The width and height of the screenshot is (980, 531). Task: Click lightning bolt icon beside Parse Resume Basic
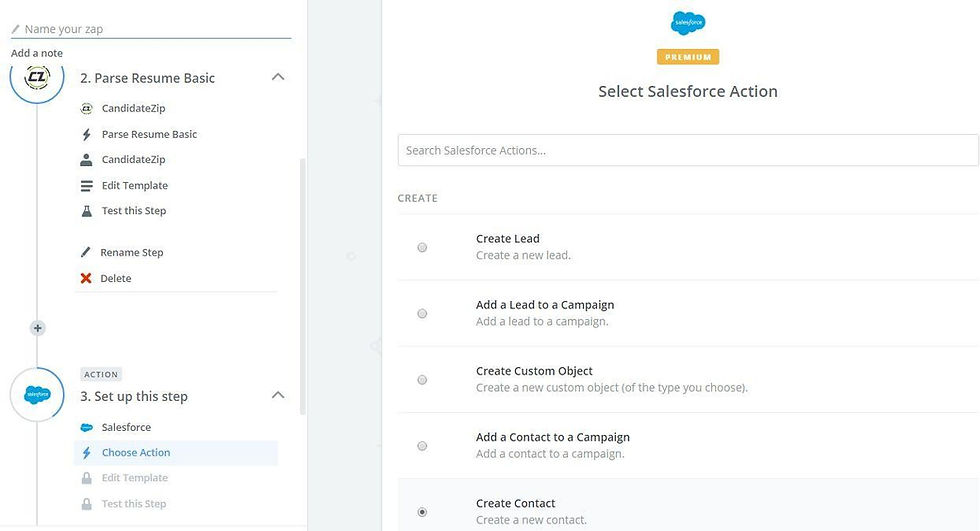coord(86,134)
